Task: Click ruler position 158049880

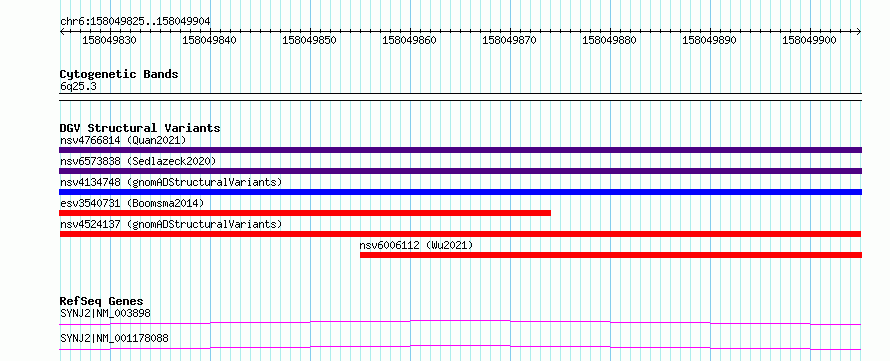Action: 610,40
